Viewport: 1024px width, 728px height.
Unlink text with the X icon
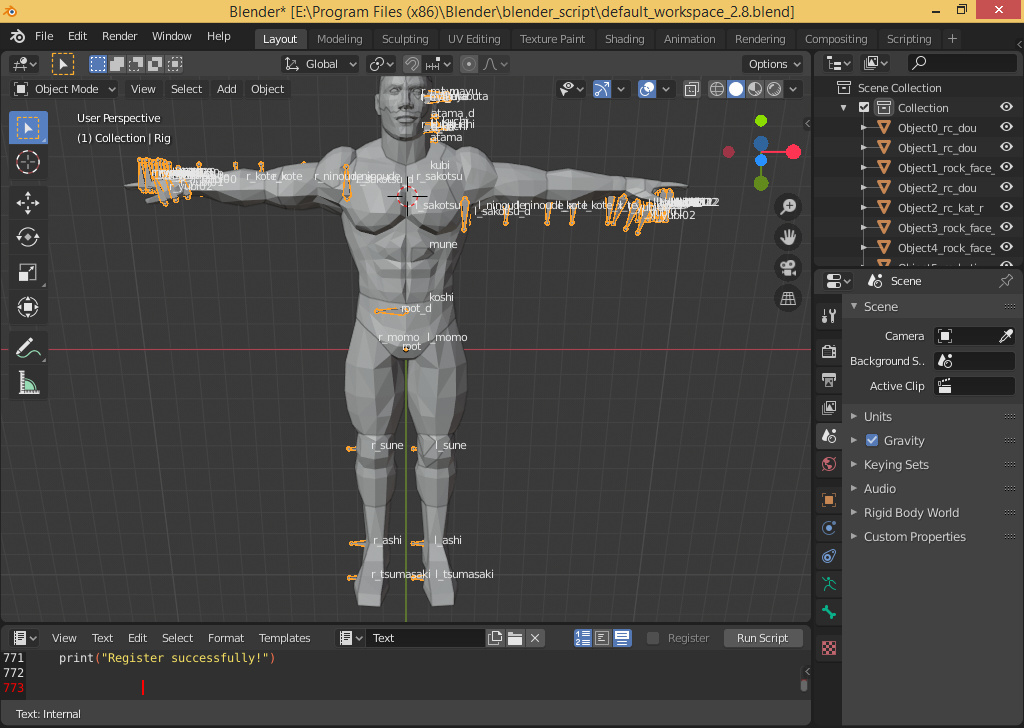[x=535, y=638]
